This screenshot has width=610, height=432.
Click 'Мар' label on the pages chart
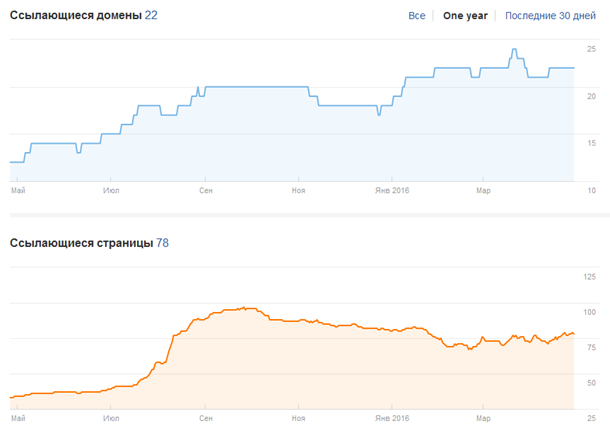click(483, 418)
